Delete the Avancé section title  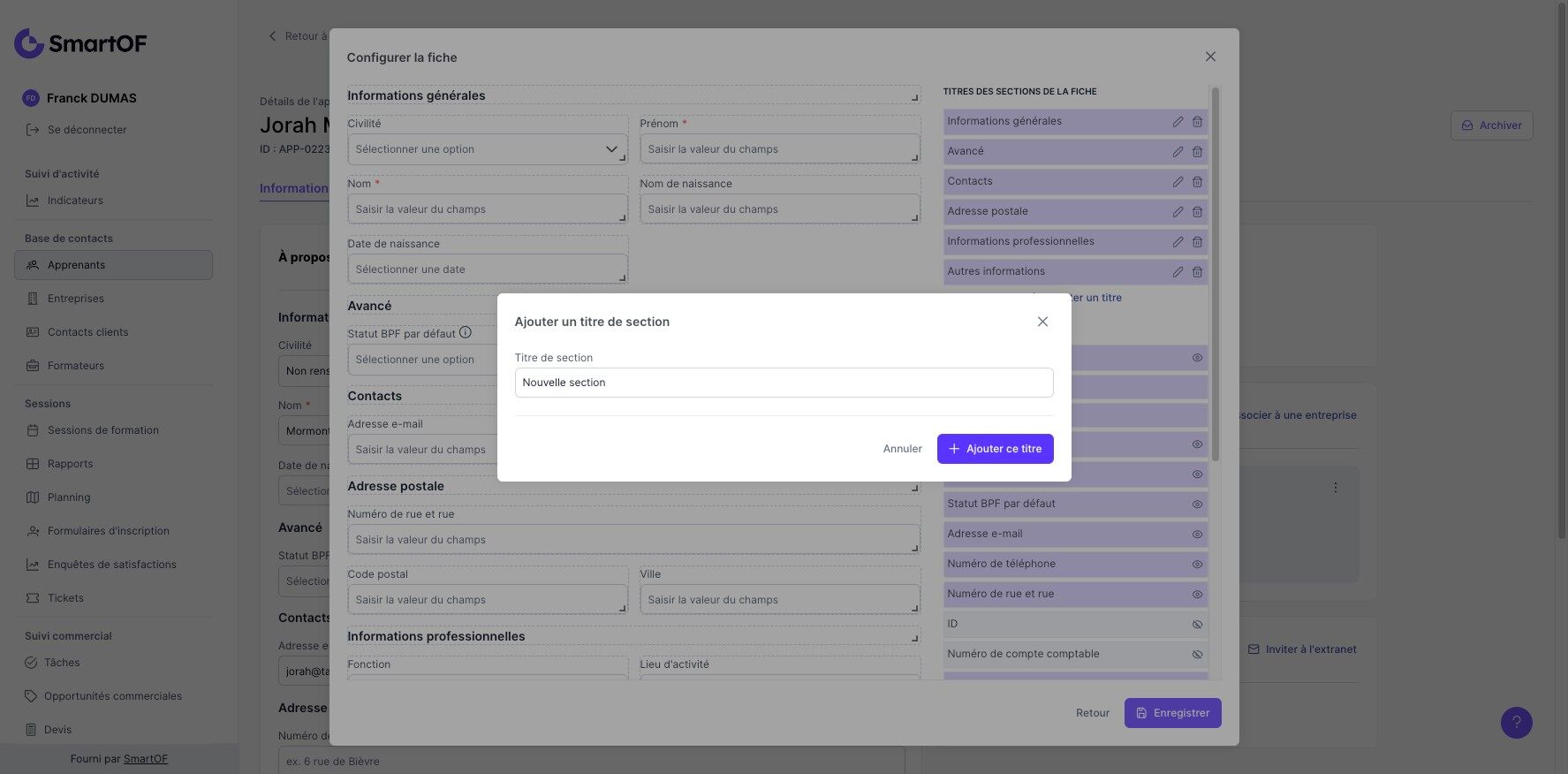1197,152
